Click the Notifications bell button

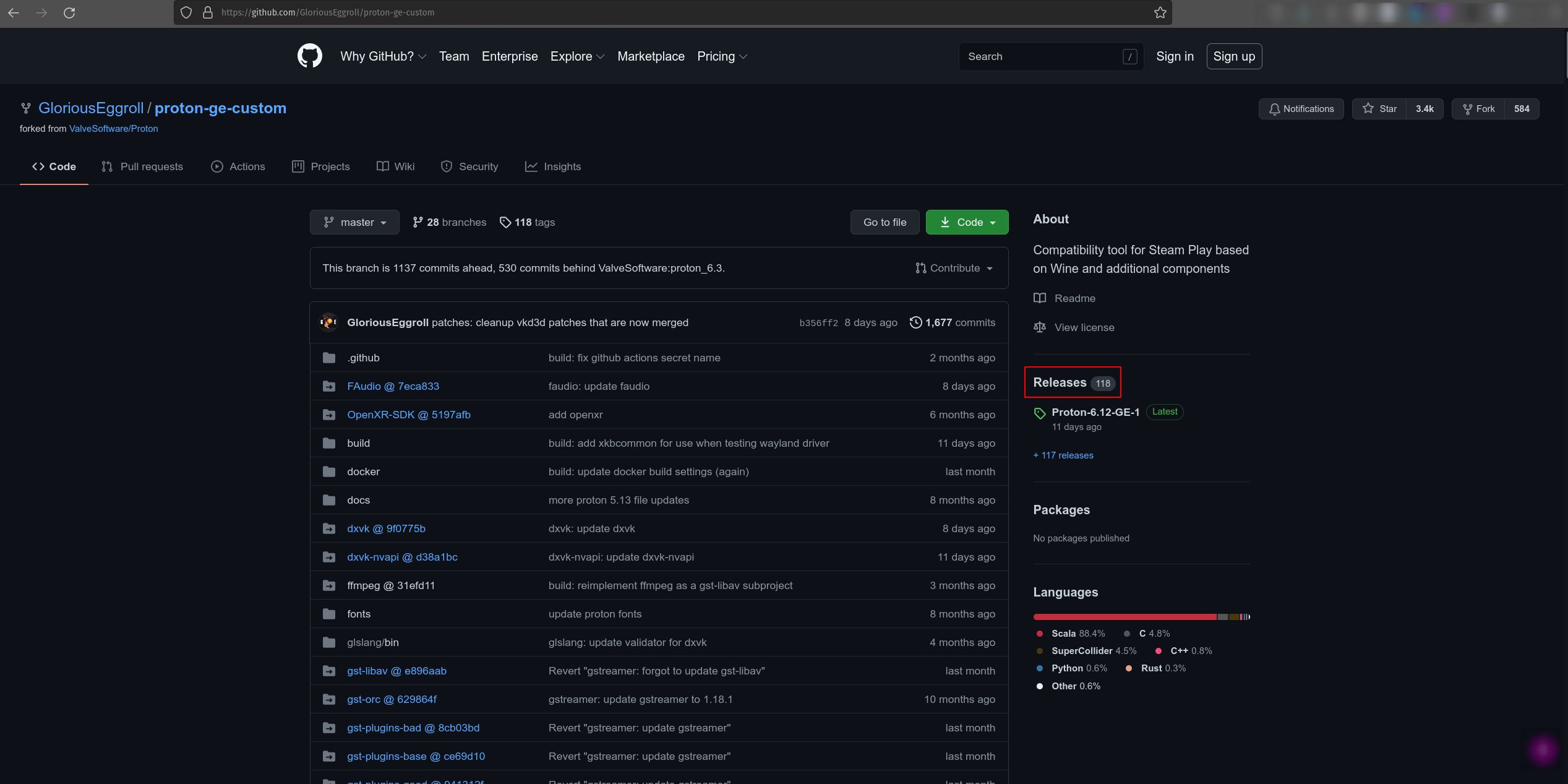tap(1301, 109)
